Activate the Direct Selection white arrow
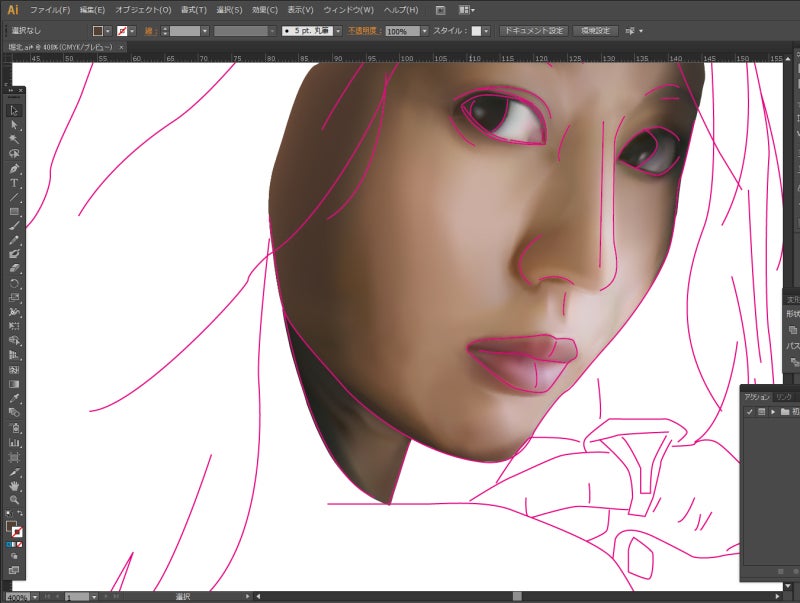800x603 pixels. pos(14,125)
